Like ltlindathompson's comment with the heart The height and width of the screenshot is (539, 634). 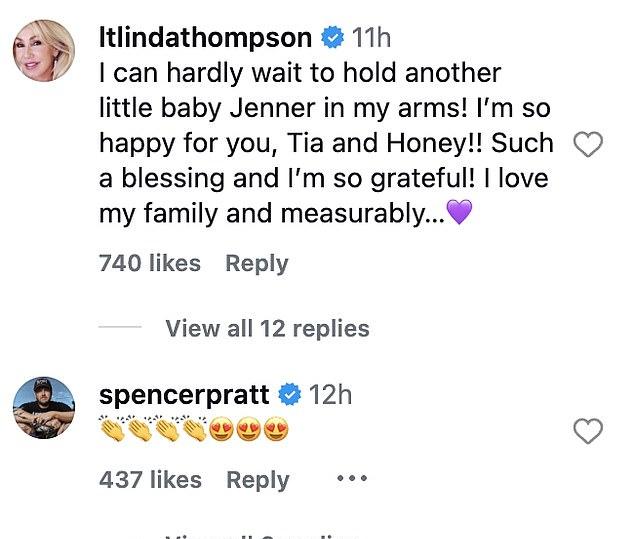tap(588, 145)
